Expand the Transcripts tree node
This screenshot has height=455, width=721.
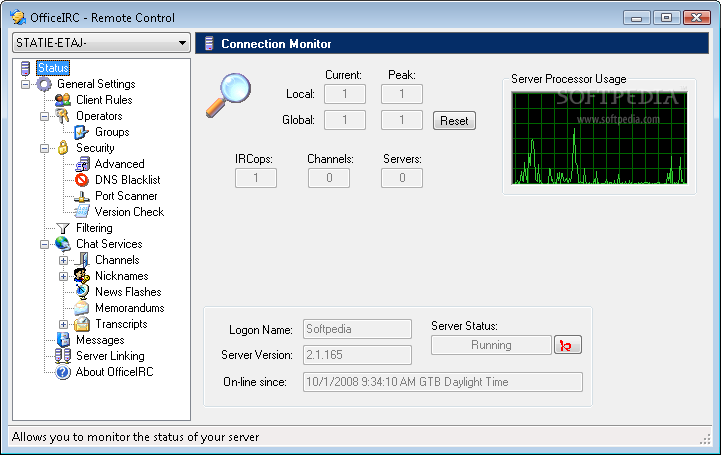pos(63,324)
